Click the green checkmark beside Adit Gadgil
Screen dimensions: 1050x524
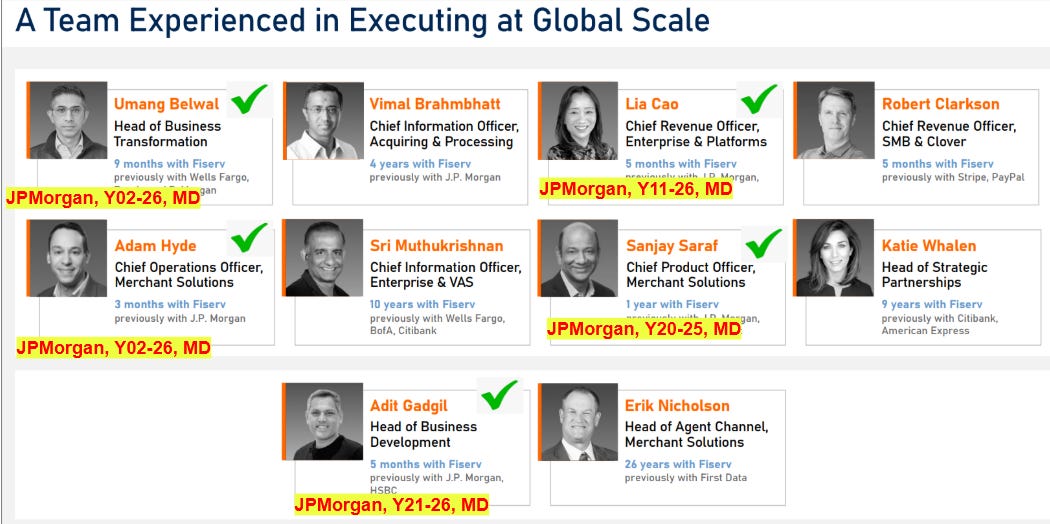[500, 395]
